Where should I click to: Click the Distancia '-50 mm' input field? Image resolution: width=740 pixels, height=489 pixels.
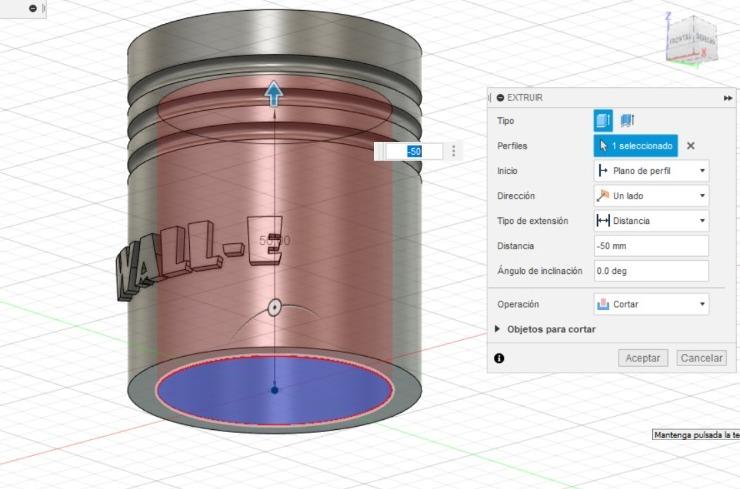coord(651,246)
